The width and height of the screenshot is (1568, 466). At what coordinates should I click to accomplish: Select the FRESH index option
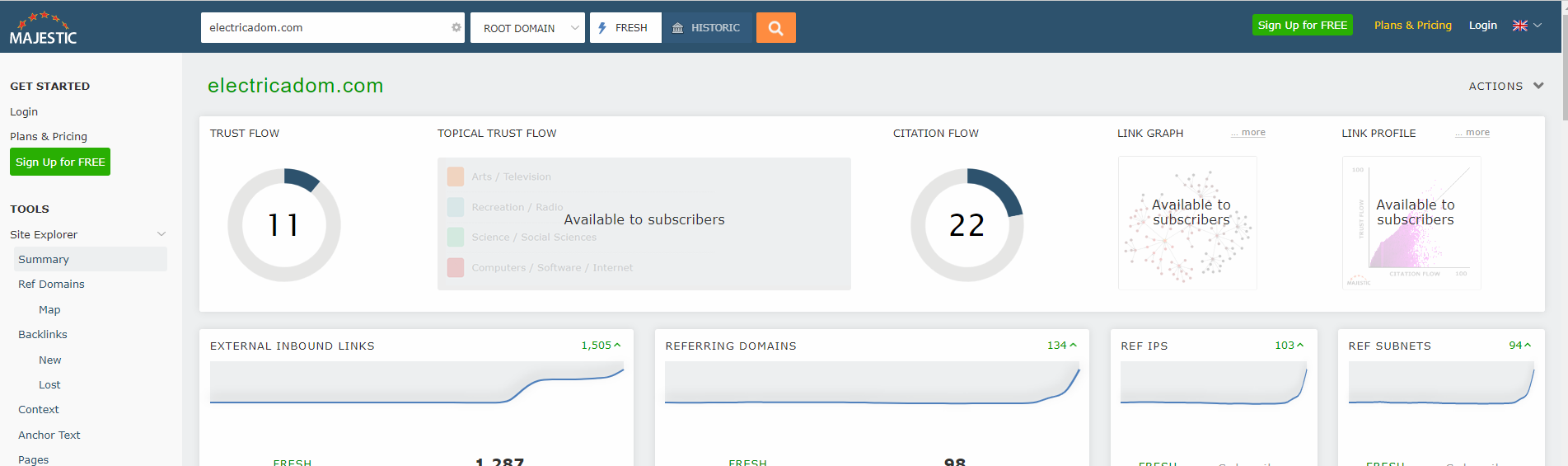click(x=625, y=28)
